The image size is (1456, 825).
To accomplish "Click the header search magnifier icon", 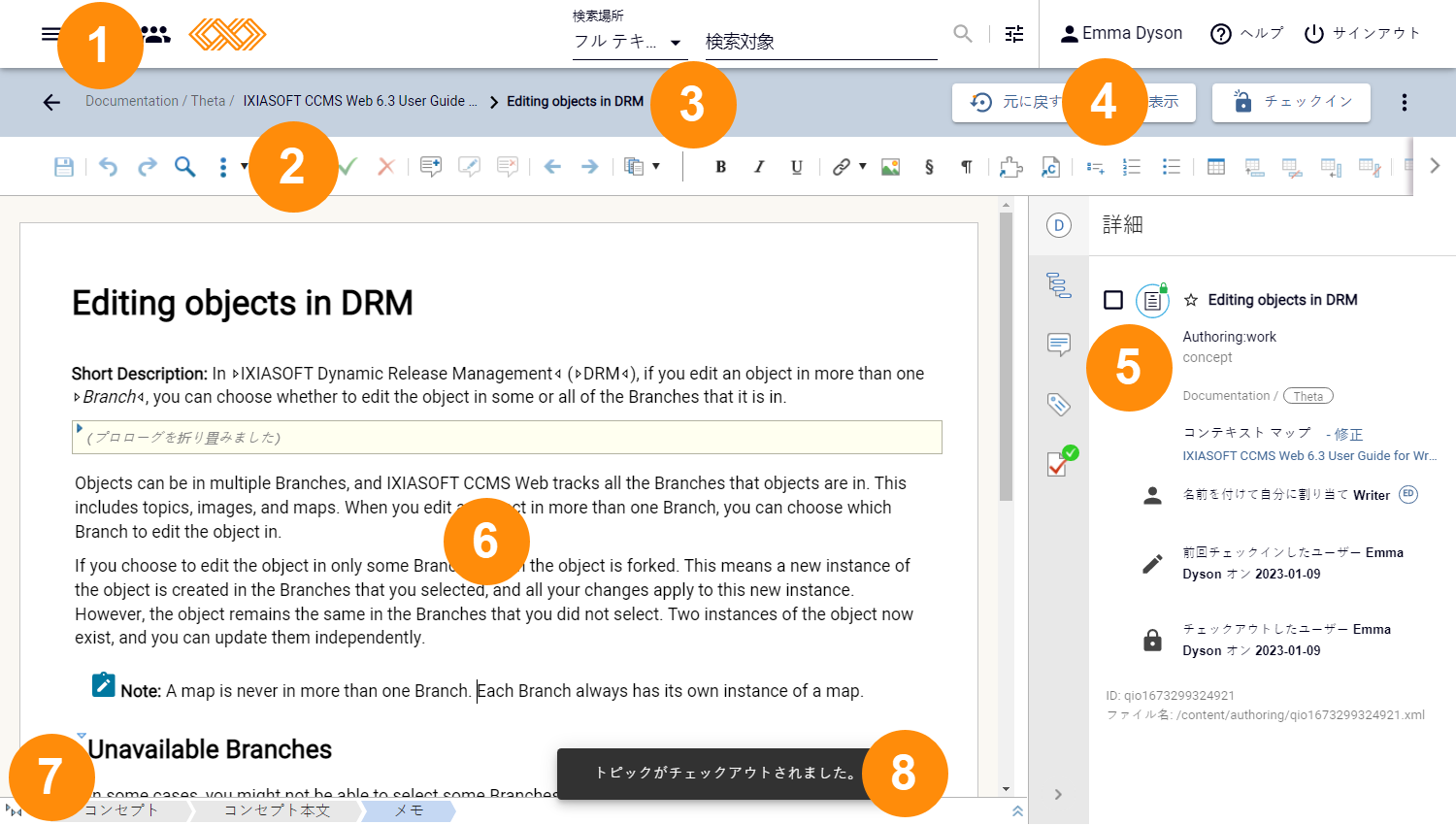I will coord(963,34).
